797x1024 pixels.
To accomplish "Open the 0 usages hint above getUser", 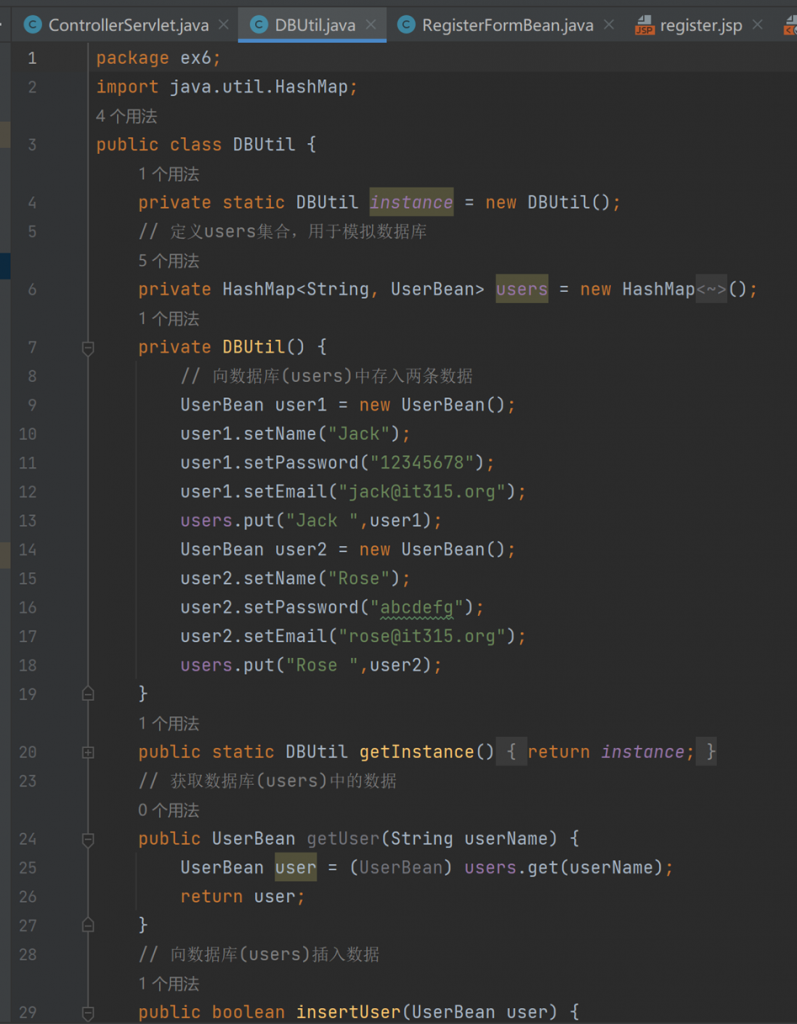I will pos(169,810).
